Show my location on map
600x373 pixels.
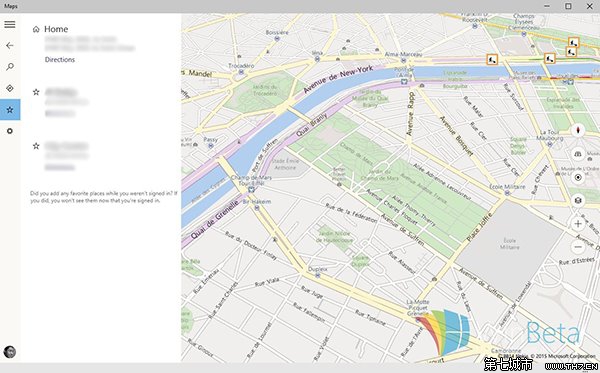point(578,178)
